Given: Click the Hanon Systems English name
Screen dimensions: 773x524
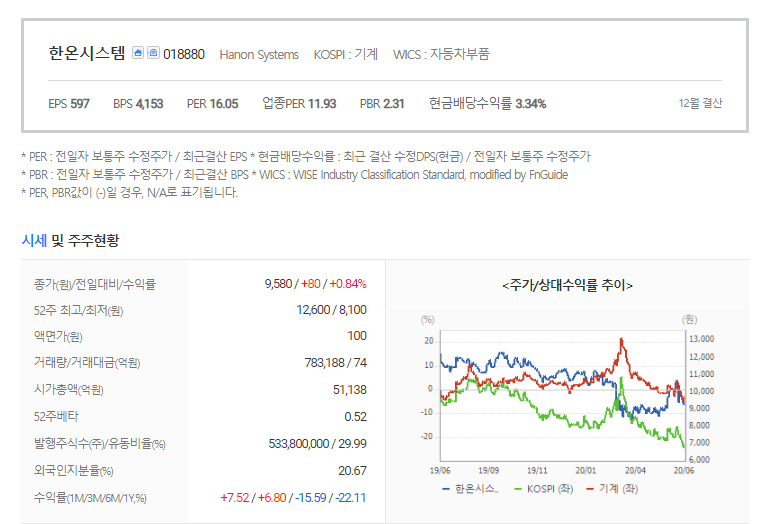Looking at the screenshot, I should pyautogui.click(x=259, y=55).
